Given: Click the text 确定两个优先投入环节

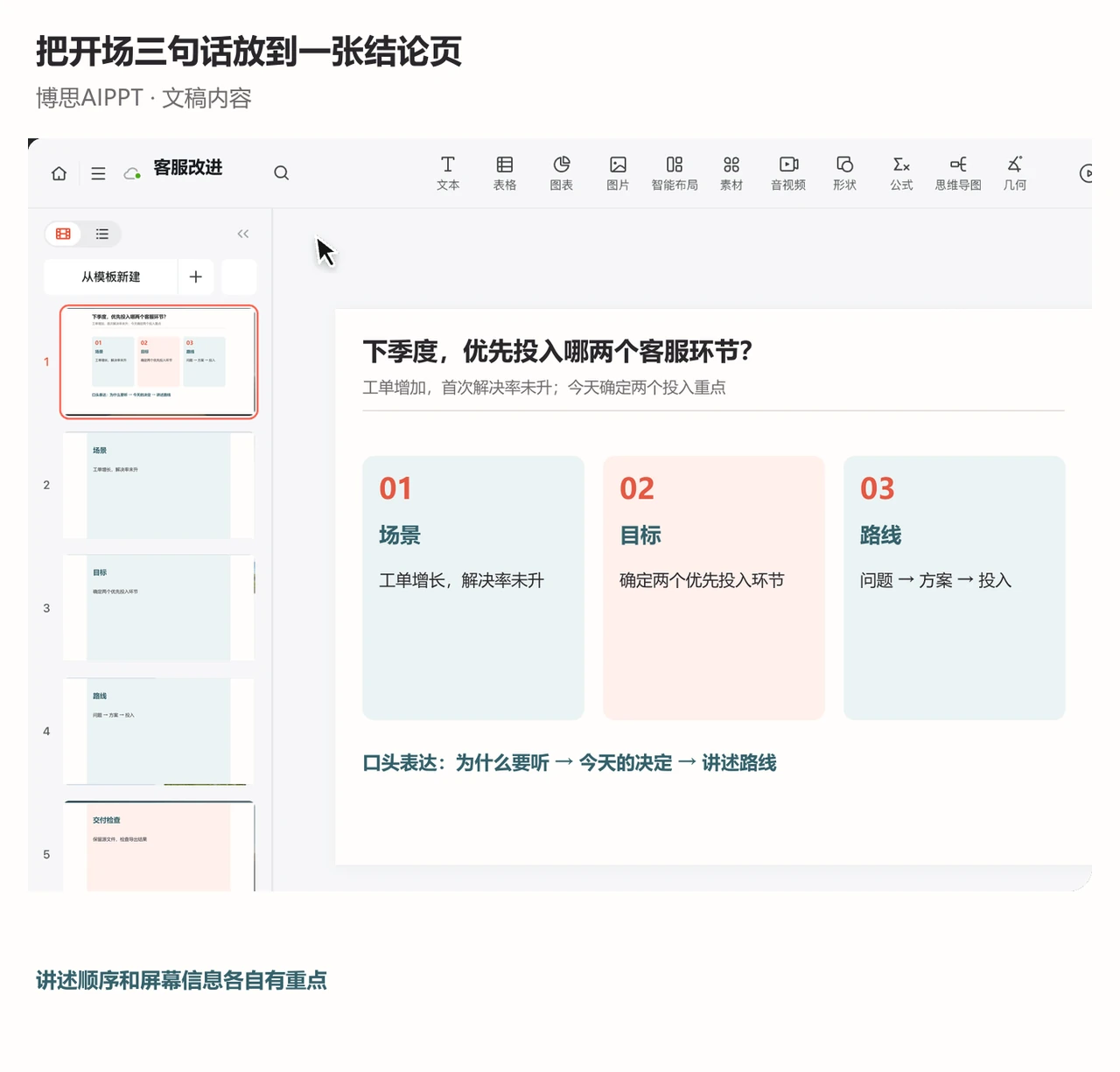Looking at the screenshot, I should tap(702, 580).
